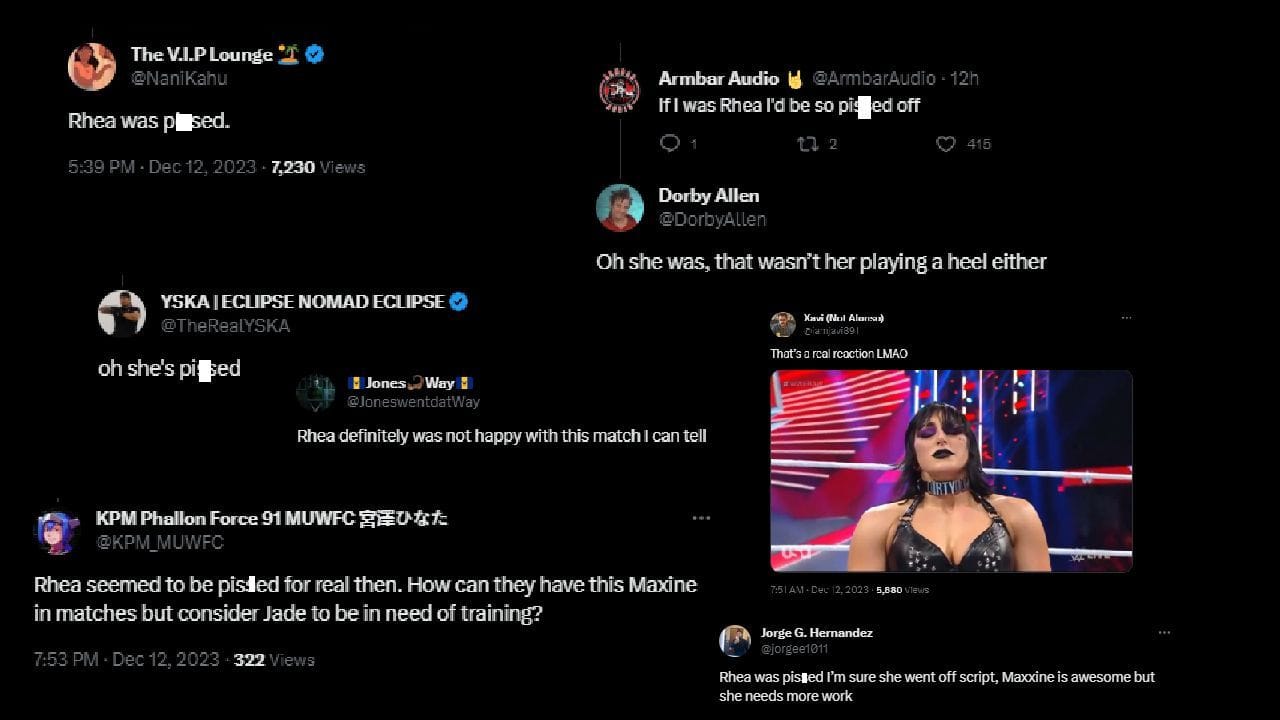The width and height of the screenshot is (1280, 720).
Task: Click Dorby Allen's profile avatar
Action: [x=620, y=207]
